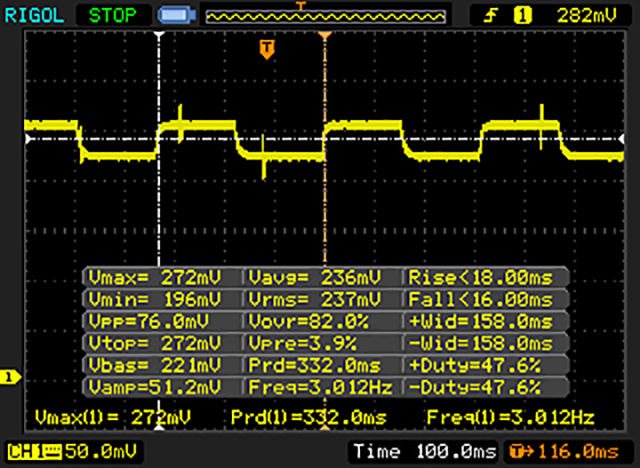The height and width of the screenshot is (468, 640).
Task: Click the orange vertical cursor top handle
Action: pos(325,35)
